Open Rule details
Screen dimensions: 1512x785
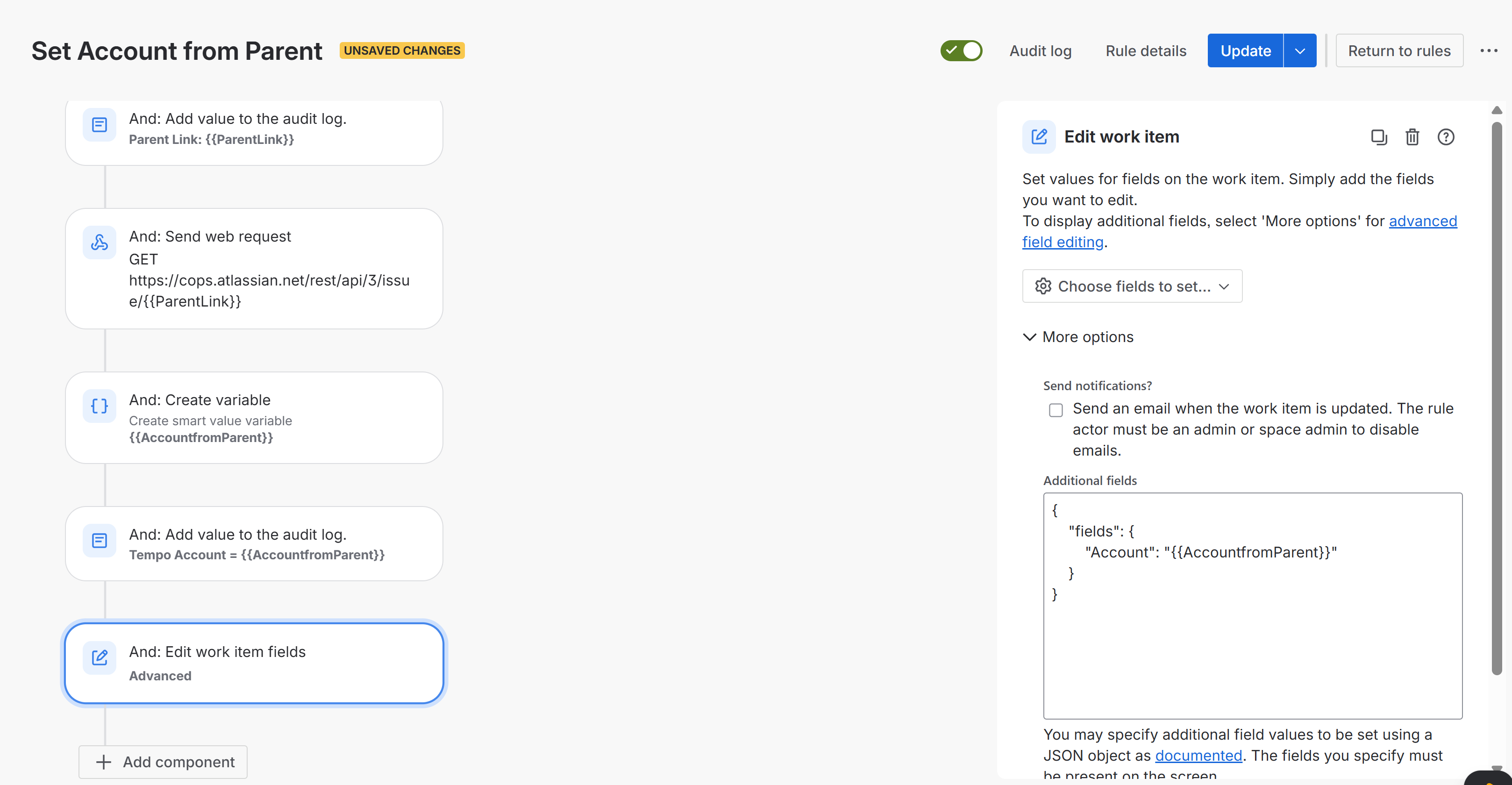coord(1146,50)
